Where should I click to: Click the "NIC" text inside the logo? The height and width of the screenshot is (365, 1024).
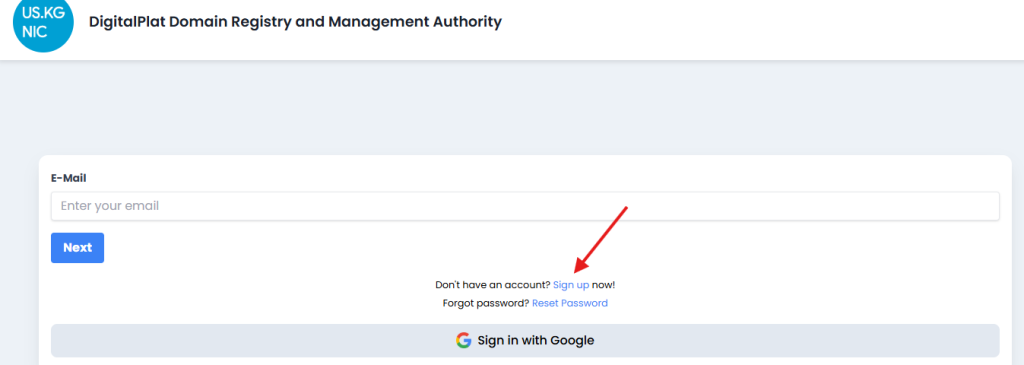[x=35, y=31]
